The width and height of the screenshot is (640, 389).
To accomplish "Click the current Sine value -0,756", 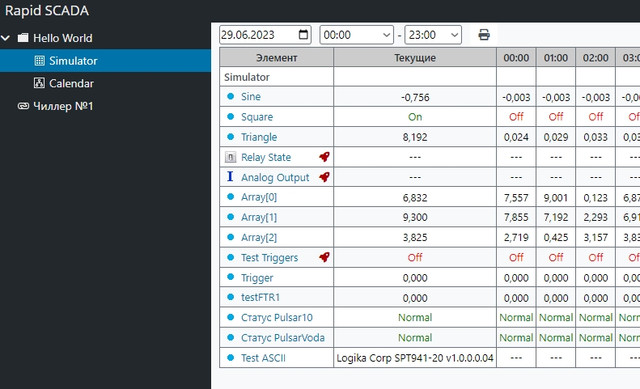I will click(415, 97).
